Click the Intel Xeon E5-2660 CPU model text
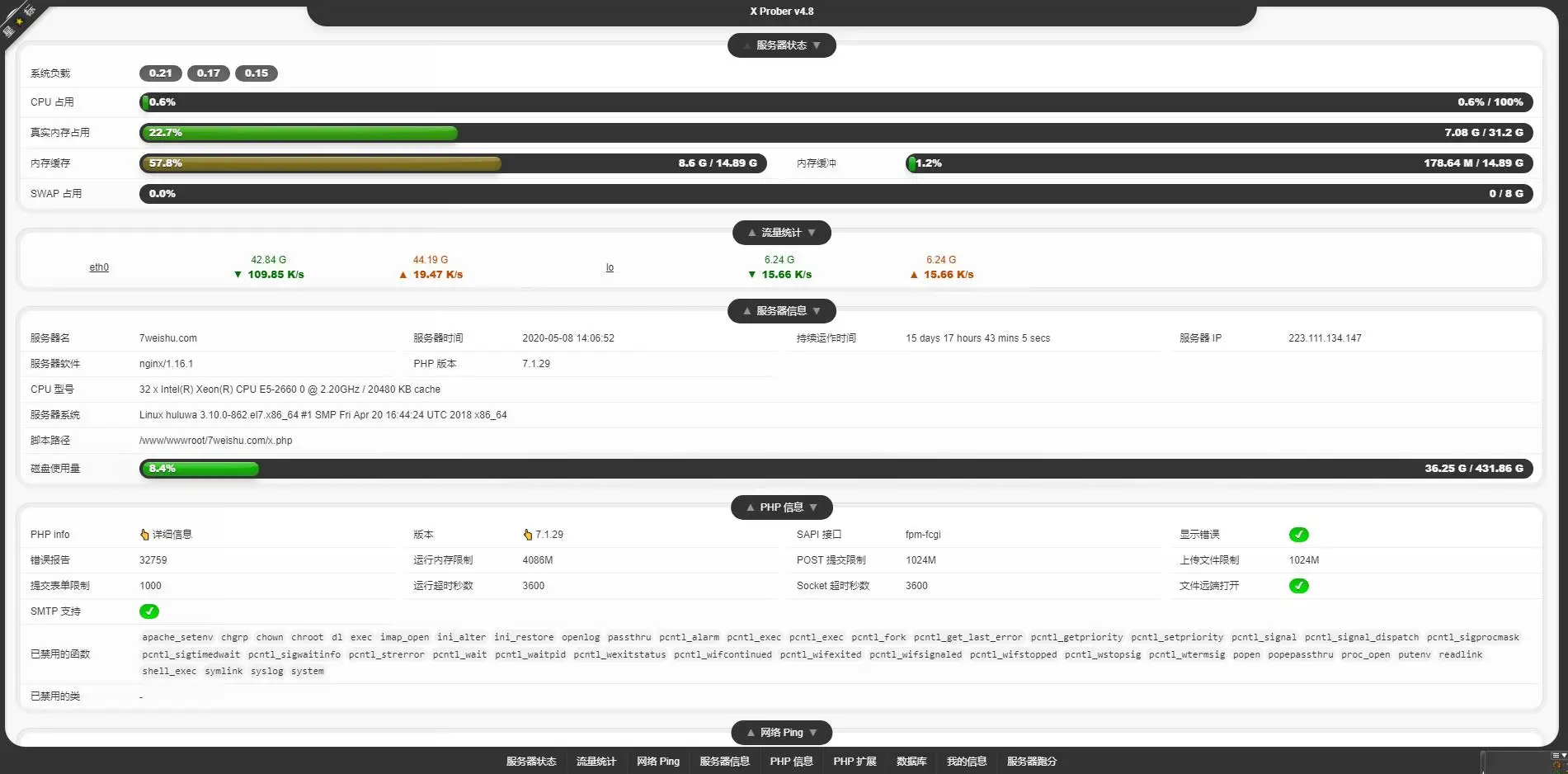 [x=290, y=389]
